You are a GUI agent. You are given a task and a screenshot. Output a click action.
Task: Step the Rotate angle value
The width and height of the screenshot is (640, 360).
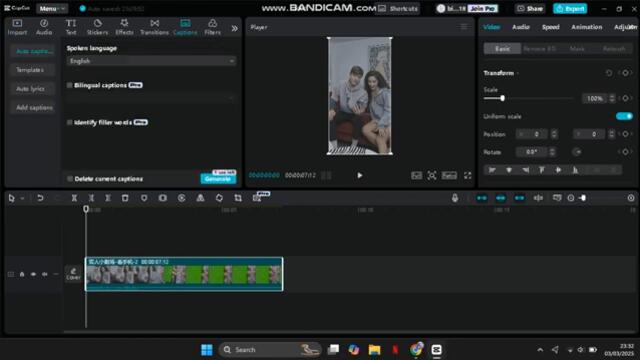point(552,152)
